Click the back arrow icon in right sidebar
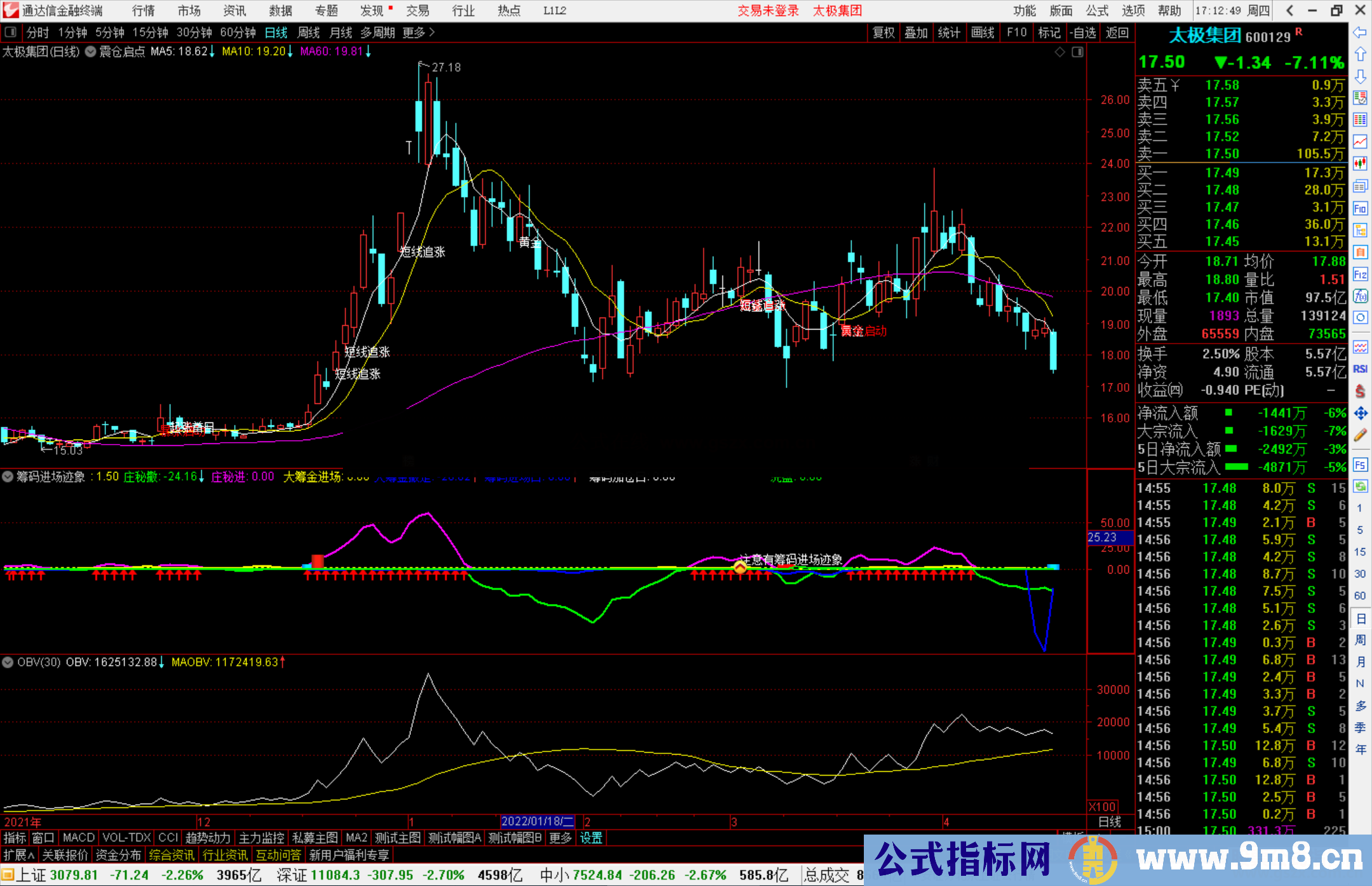Image resolution: width=1372 pixels, height=886 pixels. point(1360,32)
